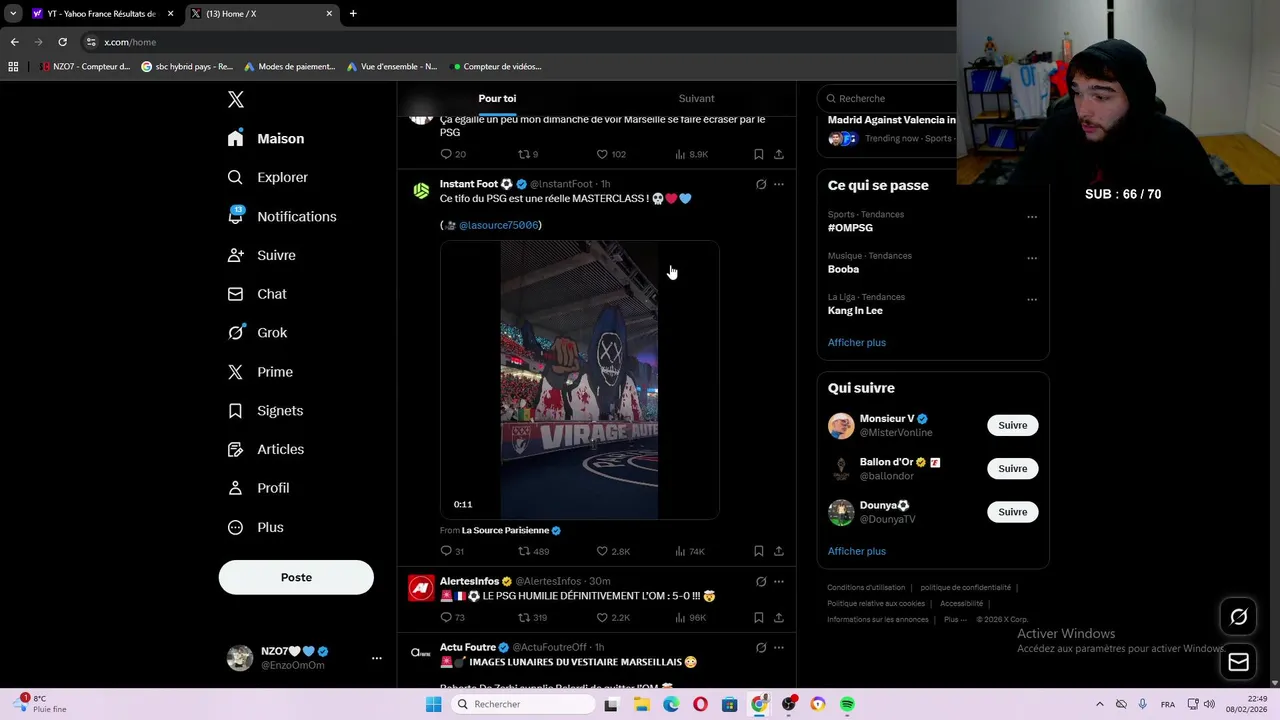
Task: Open options for Kang In Lee trend
Action: 1032,299
